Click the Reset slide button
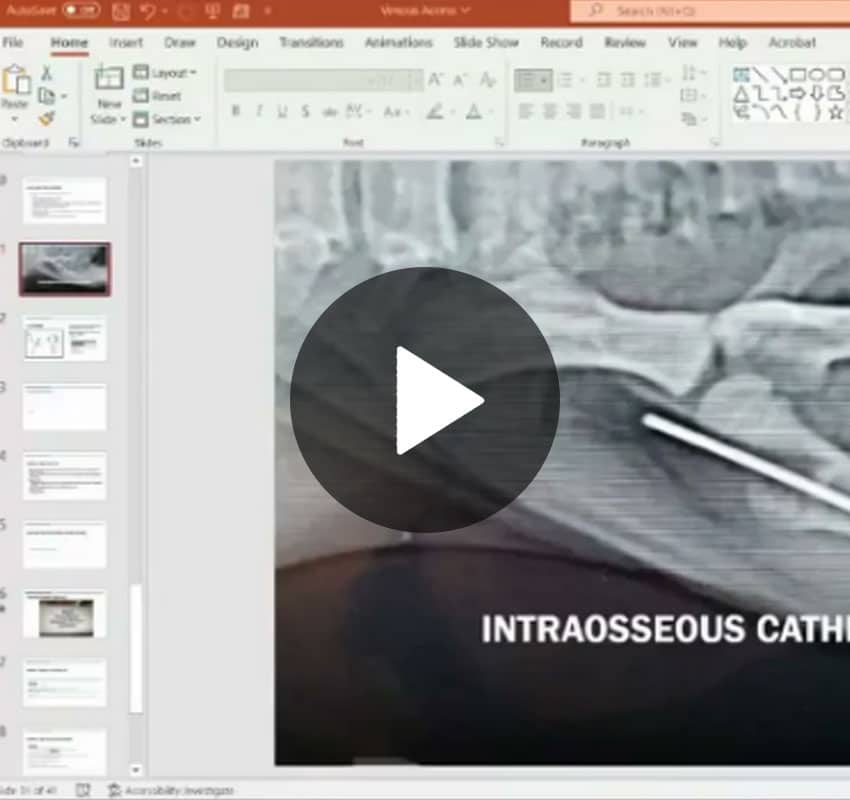The width and height of the screenshot is (850, 800). (157, 96)
